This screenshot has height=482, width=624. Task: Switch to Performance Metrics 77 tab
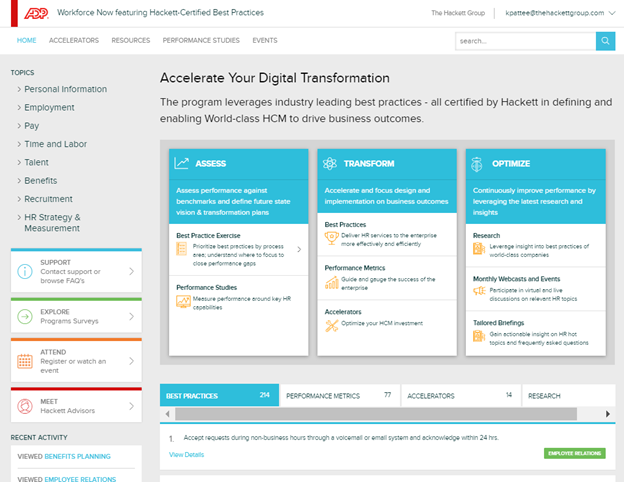pyautogui.click(x=340, y=395)
